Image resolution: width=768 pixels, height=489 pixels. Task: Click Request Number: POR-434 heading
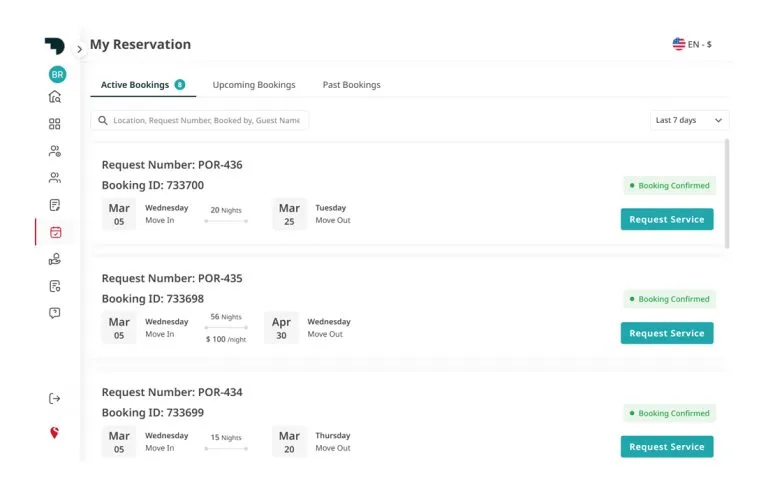pos(172,392)
